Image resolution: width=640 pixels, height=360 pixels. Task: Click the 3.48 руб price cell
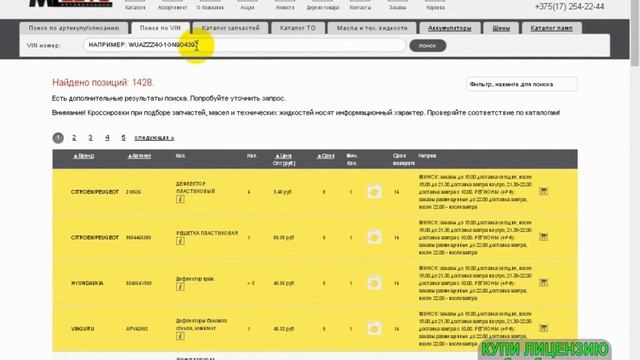(282, 192)
